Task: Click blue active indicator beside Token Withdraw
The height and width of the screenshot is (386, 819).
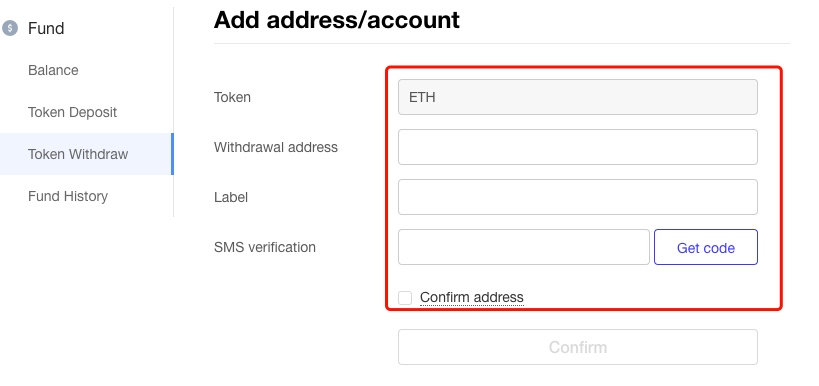Action: click(x=172, y=154)
